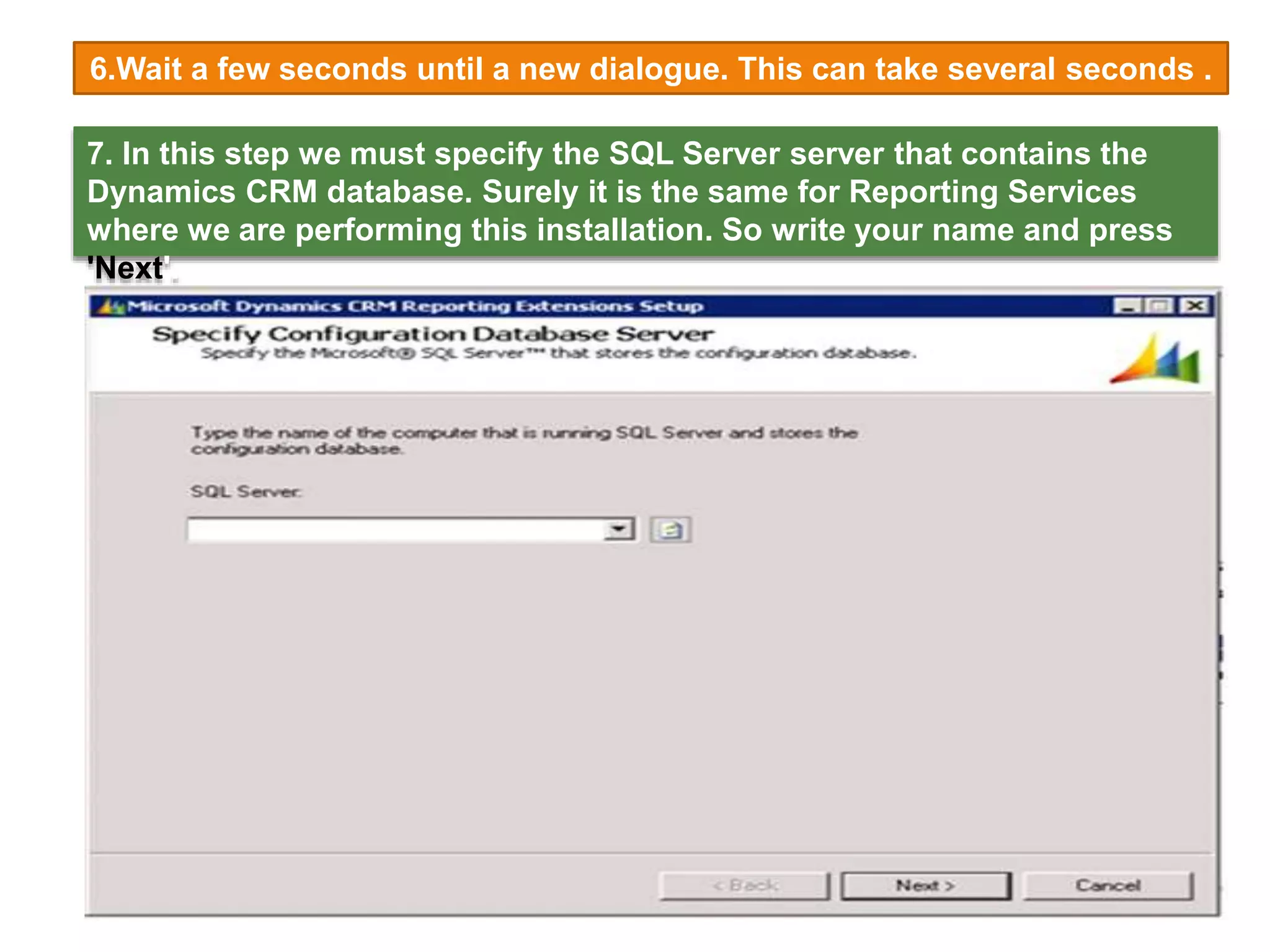The height and width of the screenshot is (952, 1270).
Task: Click the green step 7 instruction text
Action: coord(629,211)
